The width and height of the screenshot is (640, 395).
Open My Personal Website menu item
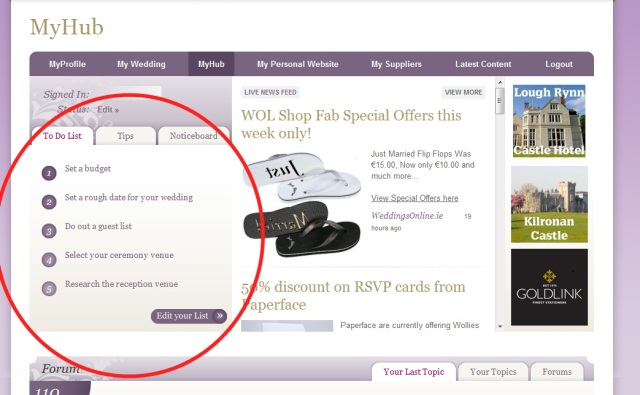(298, 64)
